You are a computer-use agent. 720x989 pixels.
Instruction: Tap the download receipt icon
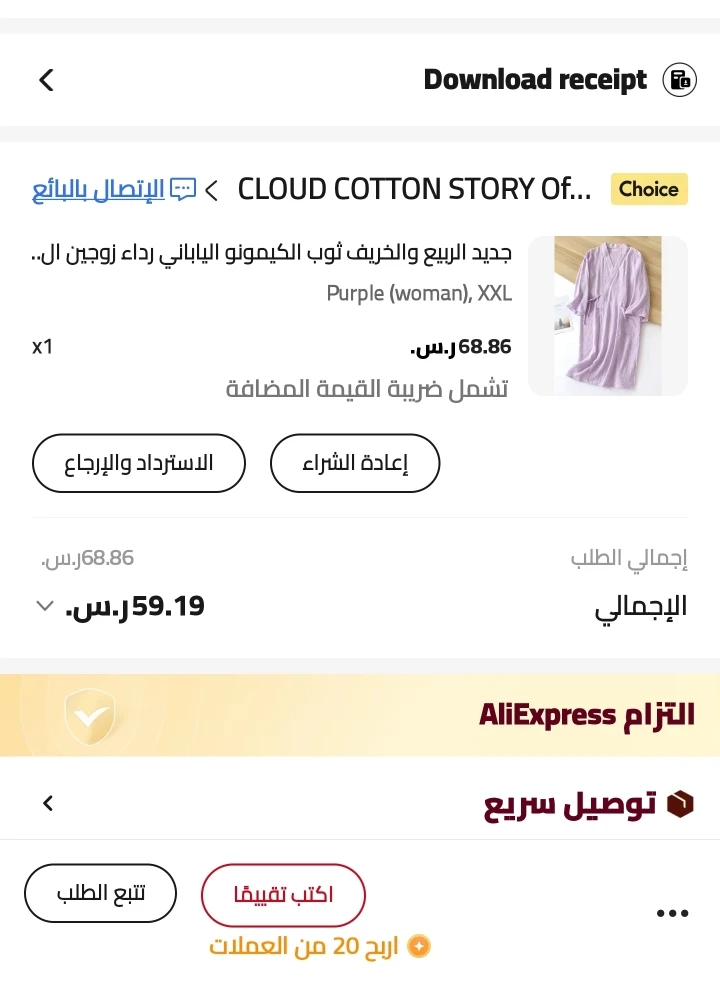[x=679, y=80]
